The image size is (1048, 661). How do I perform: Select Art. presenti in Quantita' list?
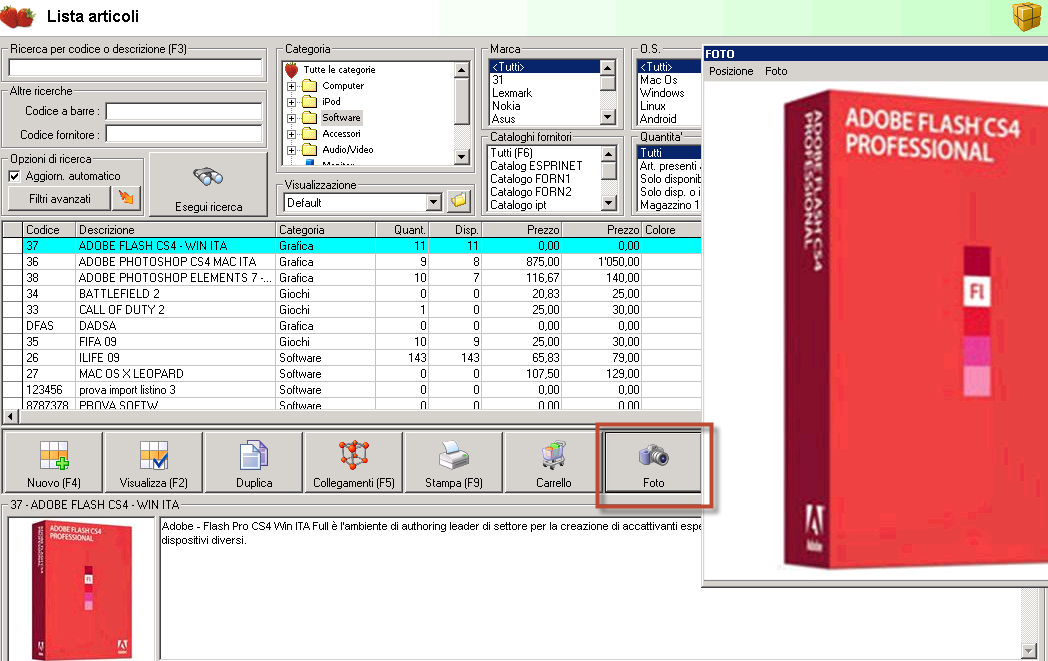670,166
